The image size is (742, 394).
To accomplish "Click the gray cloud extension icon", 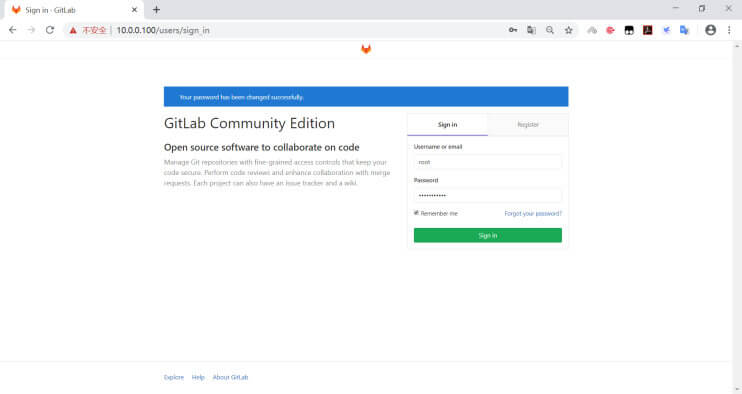I will pyautogui.click(x=592, y=30).
